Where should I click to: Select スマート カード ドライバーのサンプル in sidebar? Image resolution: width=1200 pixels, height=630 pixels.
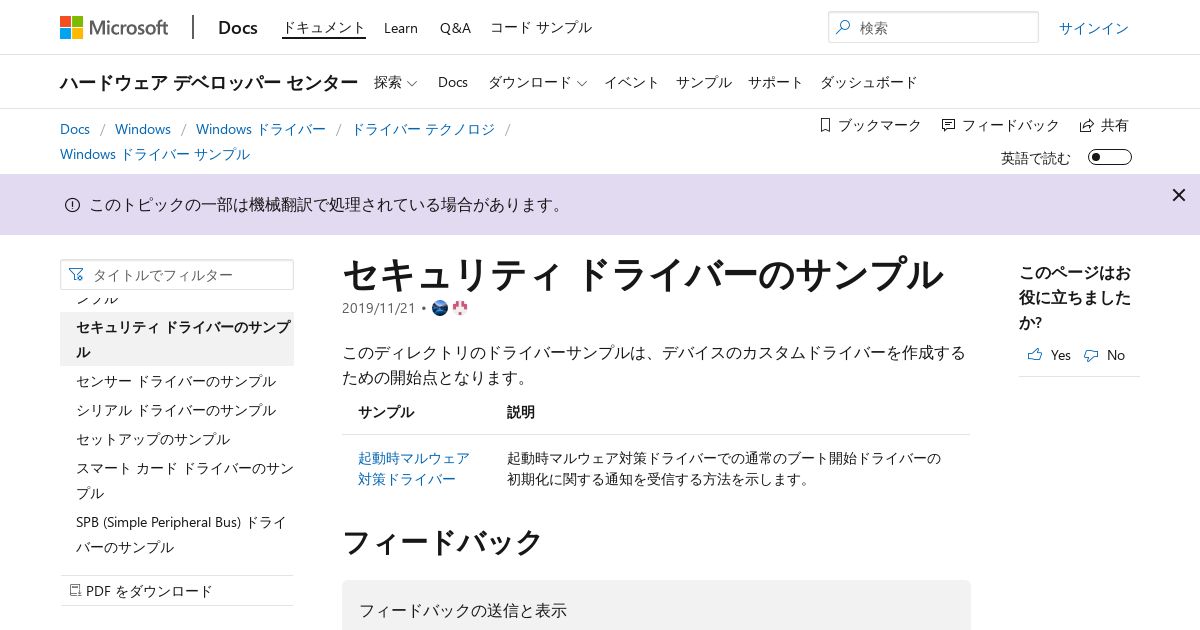click(x=185, y=480)
